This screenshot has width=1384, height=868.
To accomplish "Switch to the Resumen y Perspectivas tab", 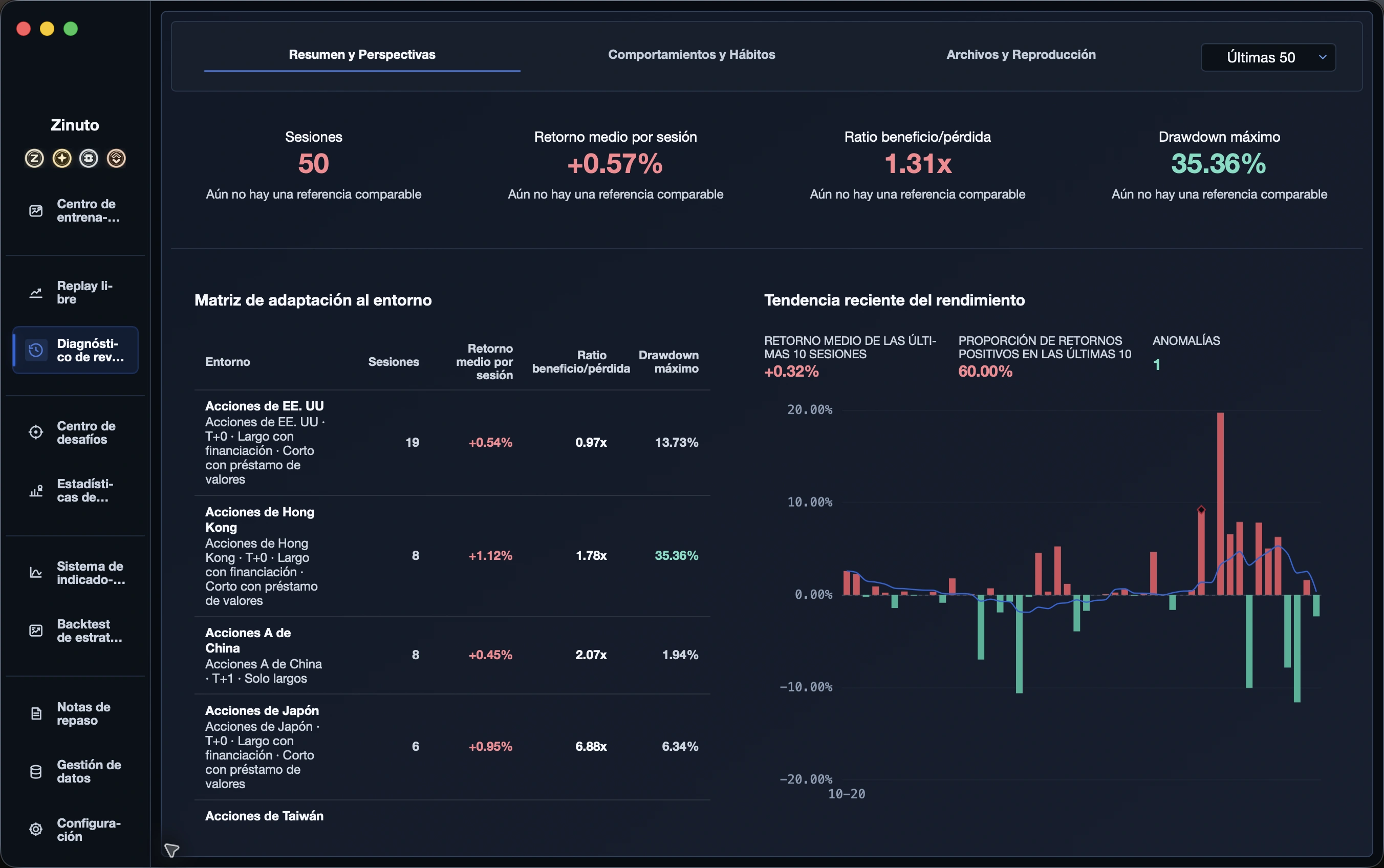I will 362,55.
